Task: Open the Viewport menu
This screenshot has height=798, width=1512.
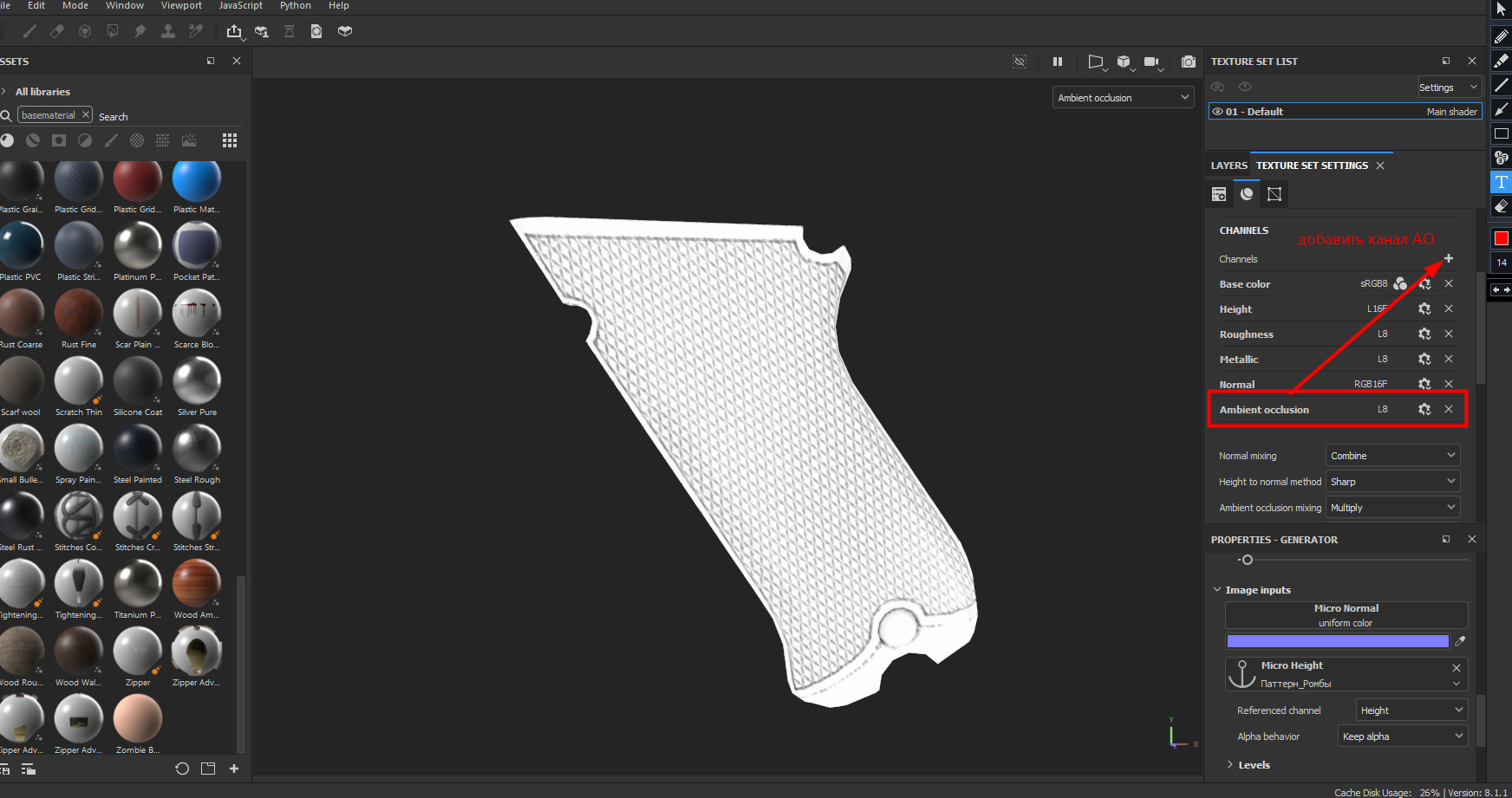Action: click(x=181, y=5)
